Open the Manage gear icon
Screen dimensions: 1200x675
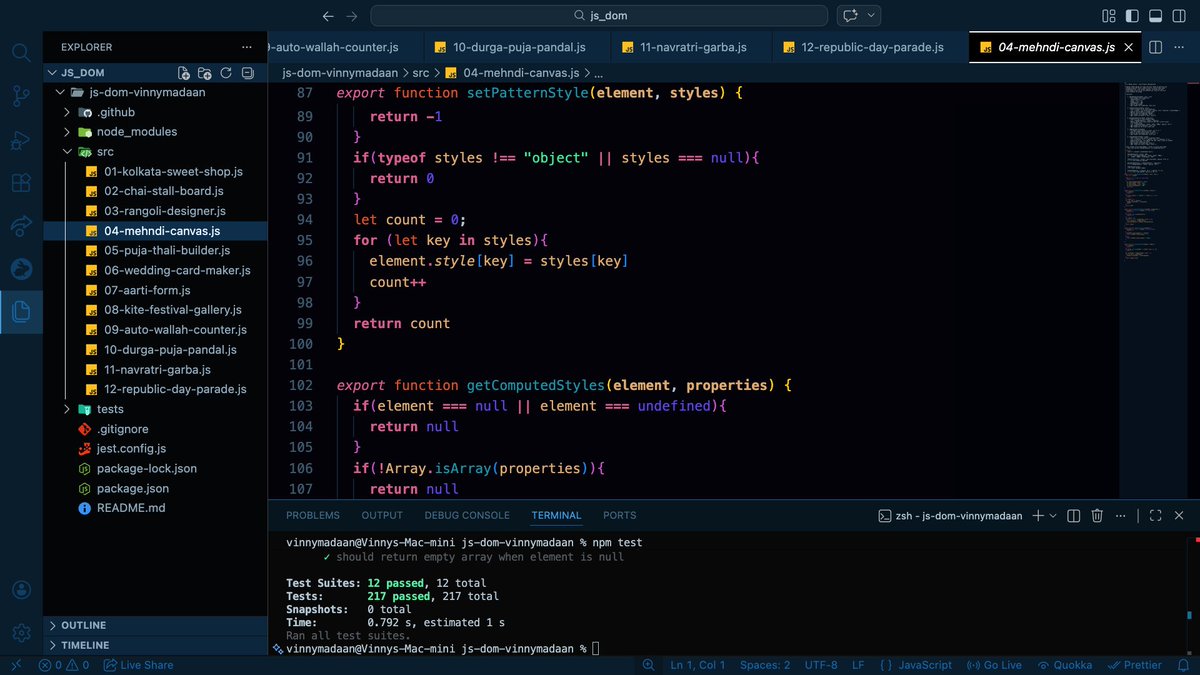pos(21,633)
